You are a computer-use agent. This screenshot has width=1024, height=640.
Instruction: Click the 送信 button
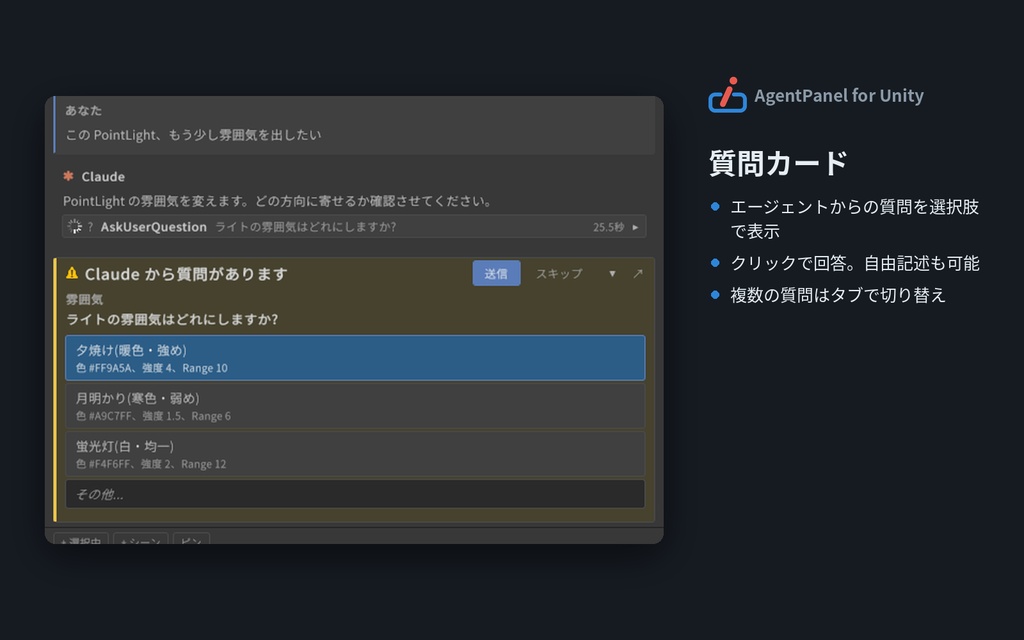pos(496,273)
